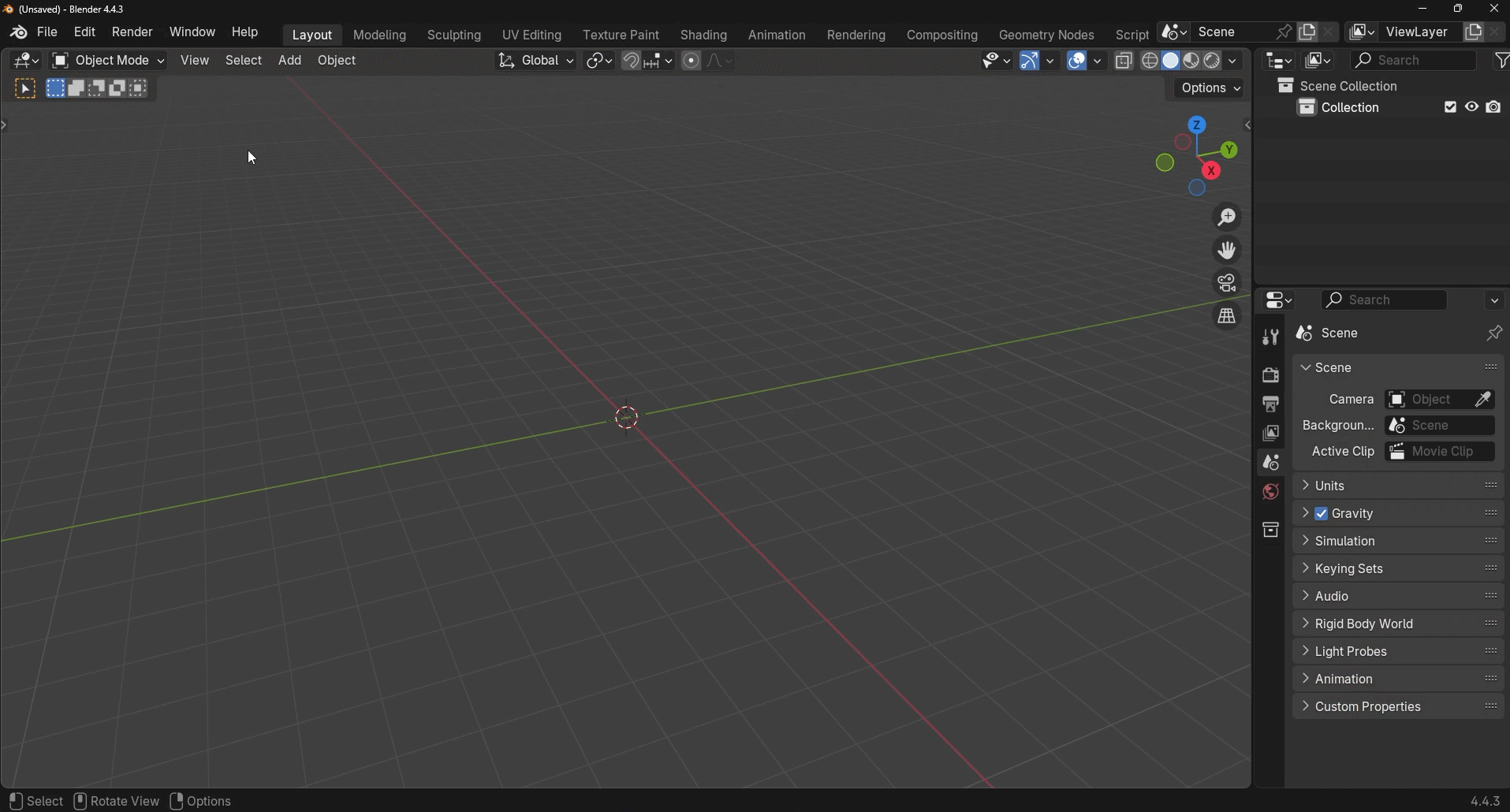Select the tweak select box tool icon

25,89
